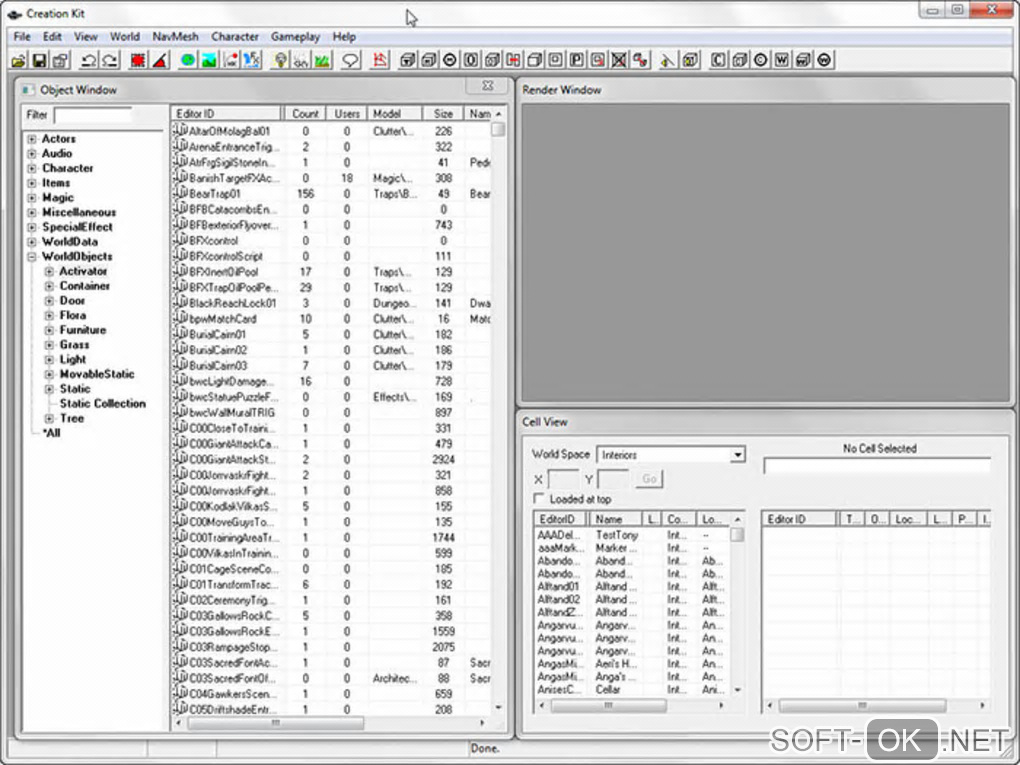Click the Save floppy disk icon
The width and height of the screenshot is (1020, 765).
[x=39, y=60]
